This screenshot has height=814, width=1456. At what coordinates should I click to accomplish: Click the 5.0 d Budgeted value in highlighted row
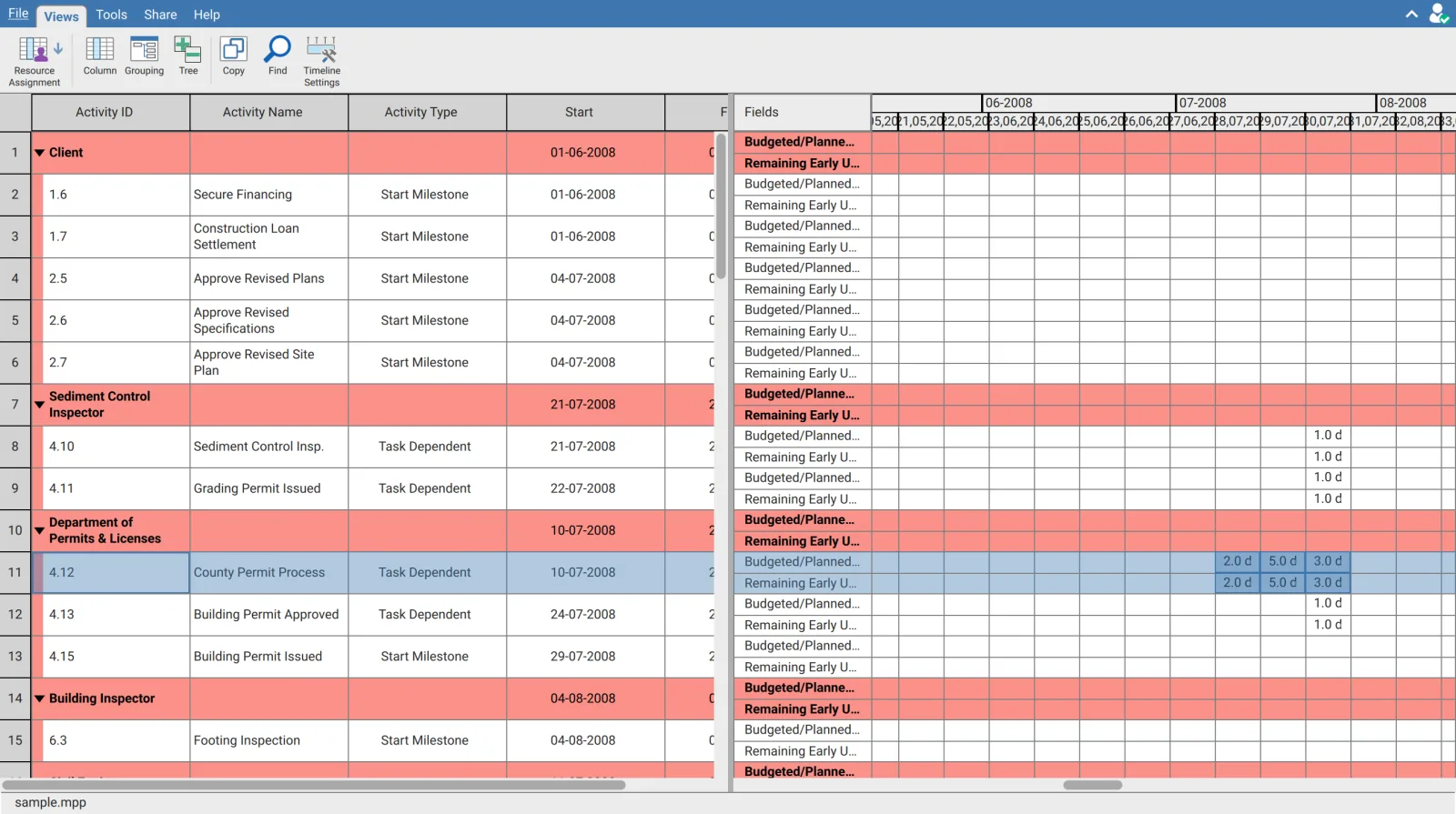pos(1283,562)
